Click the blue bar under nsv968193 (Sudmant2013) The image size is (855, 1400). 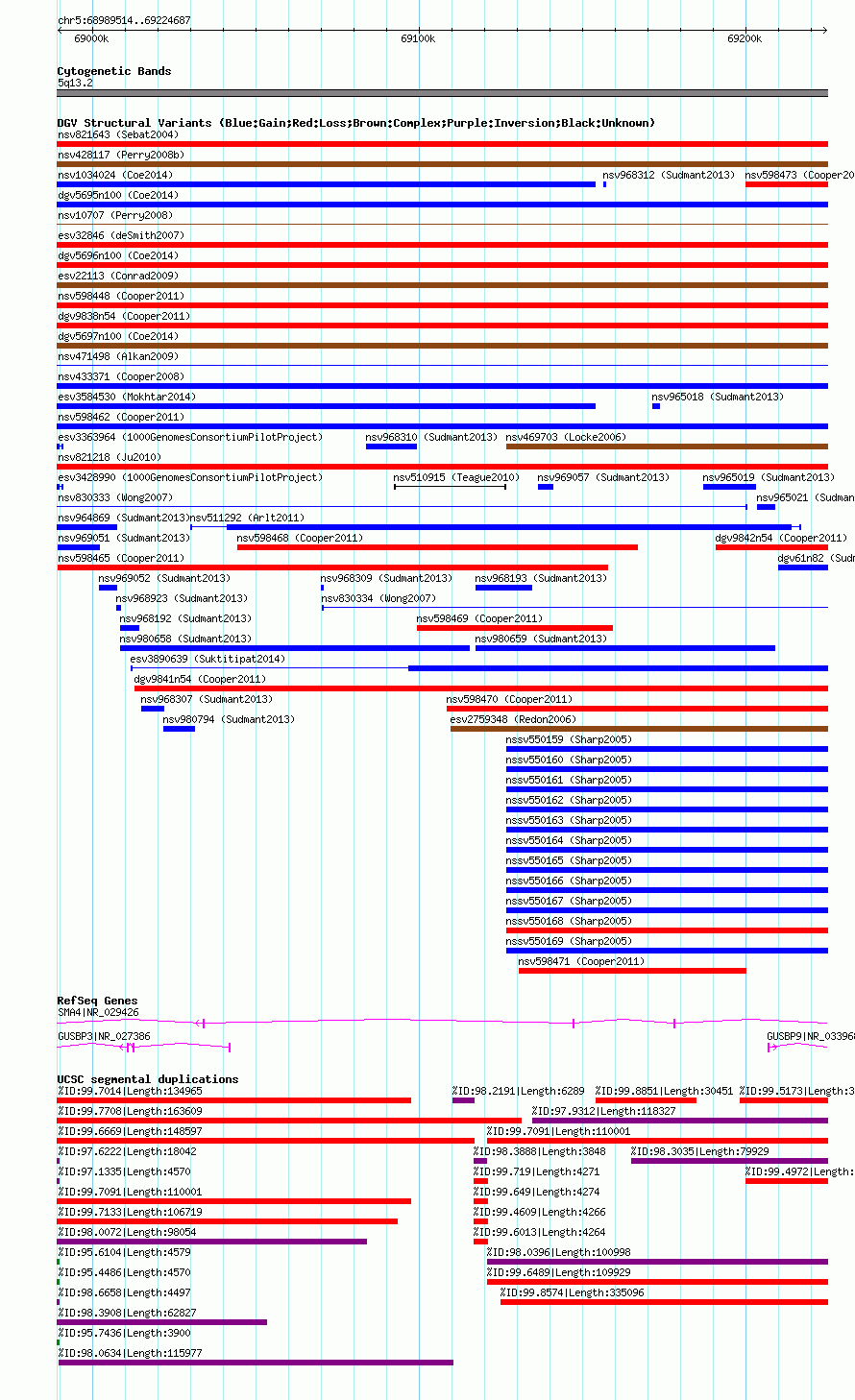503,588
